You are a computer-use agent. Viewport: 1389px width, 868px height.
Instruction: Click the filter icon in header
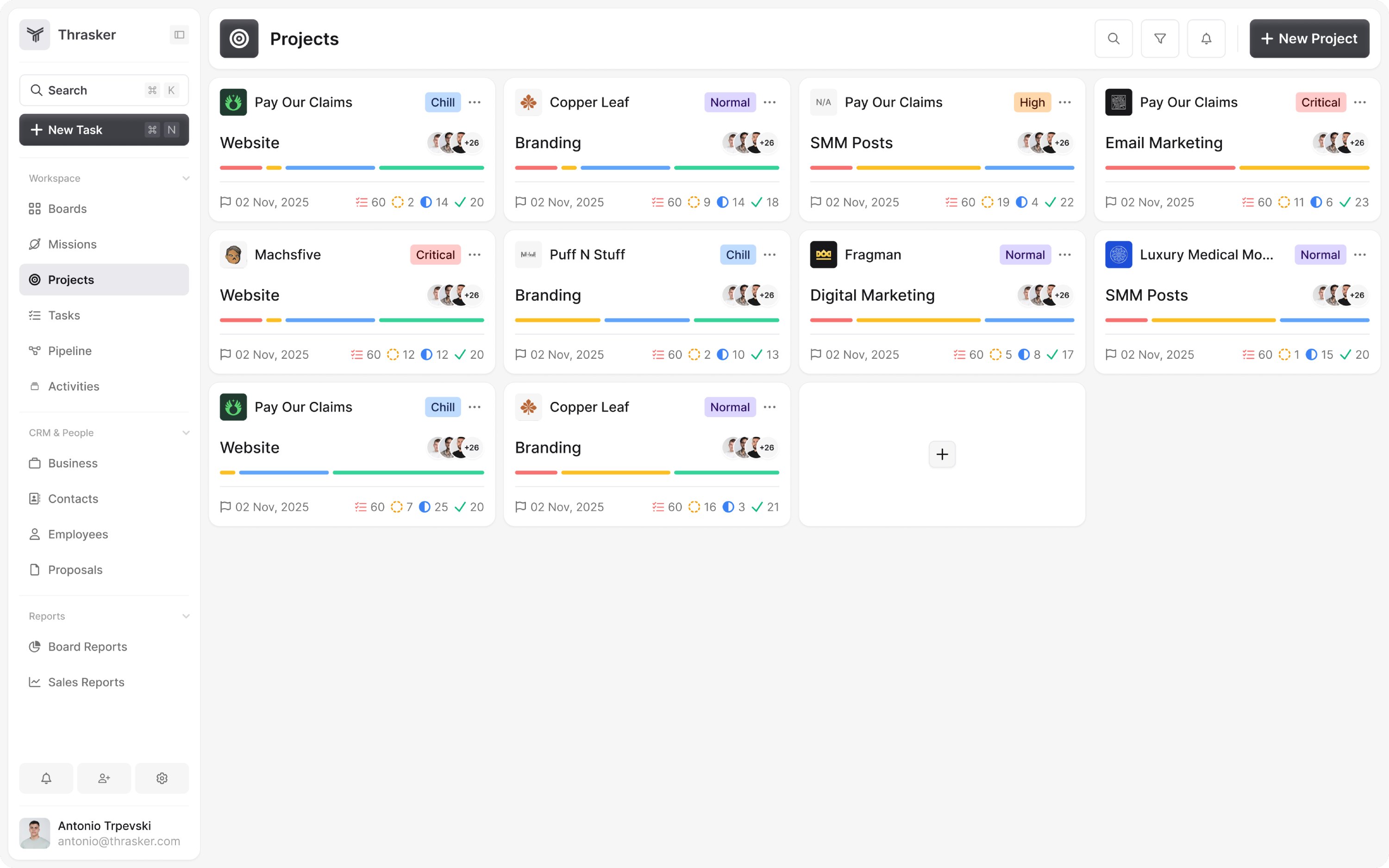coord(1159,38)
